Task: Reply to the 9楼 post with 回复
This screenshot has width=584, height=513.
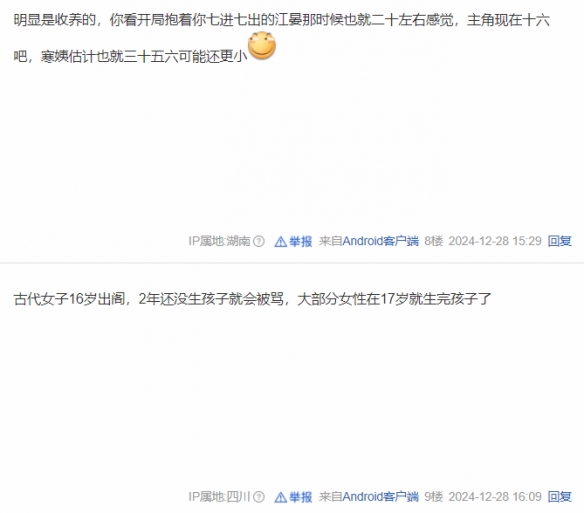Action: (559, 497)
